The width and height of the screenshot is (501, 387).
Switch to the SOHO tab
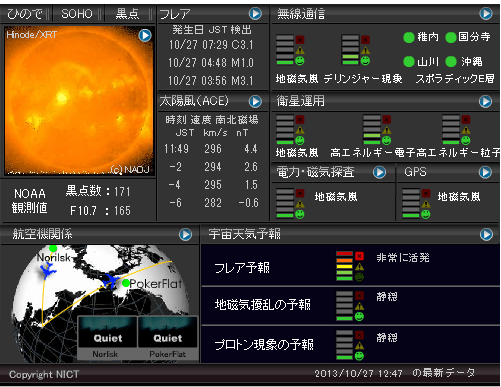pos(77,14)
